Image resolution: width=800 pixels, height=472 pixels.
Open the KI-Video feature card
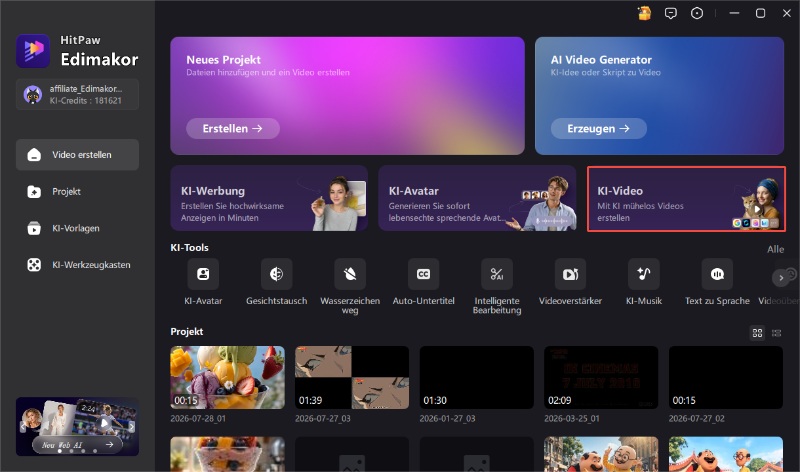point(686,199)
